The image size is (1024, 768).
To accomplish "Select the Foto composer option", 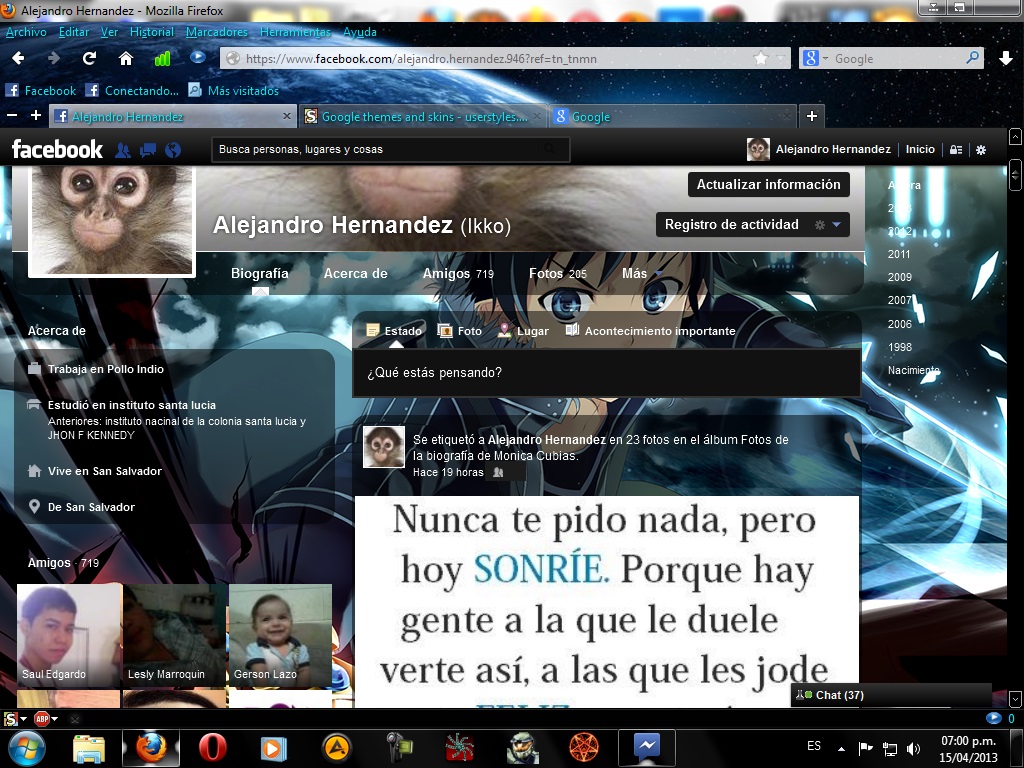I will [460, 331].
